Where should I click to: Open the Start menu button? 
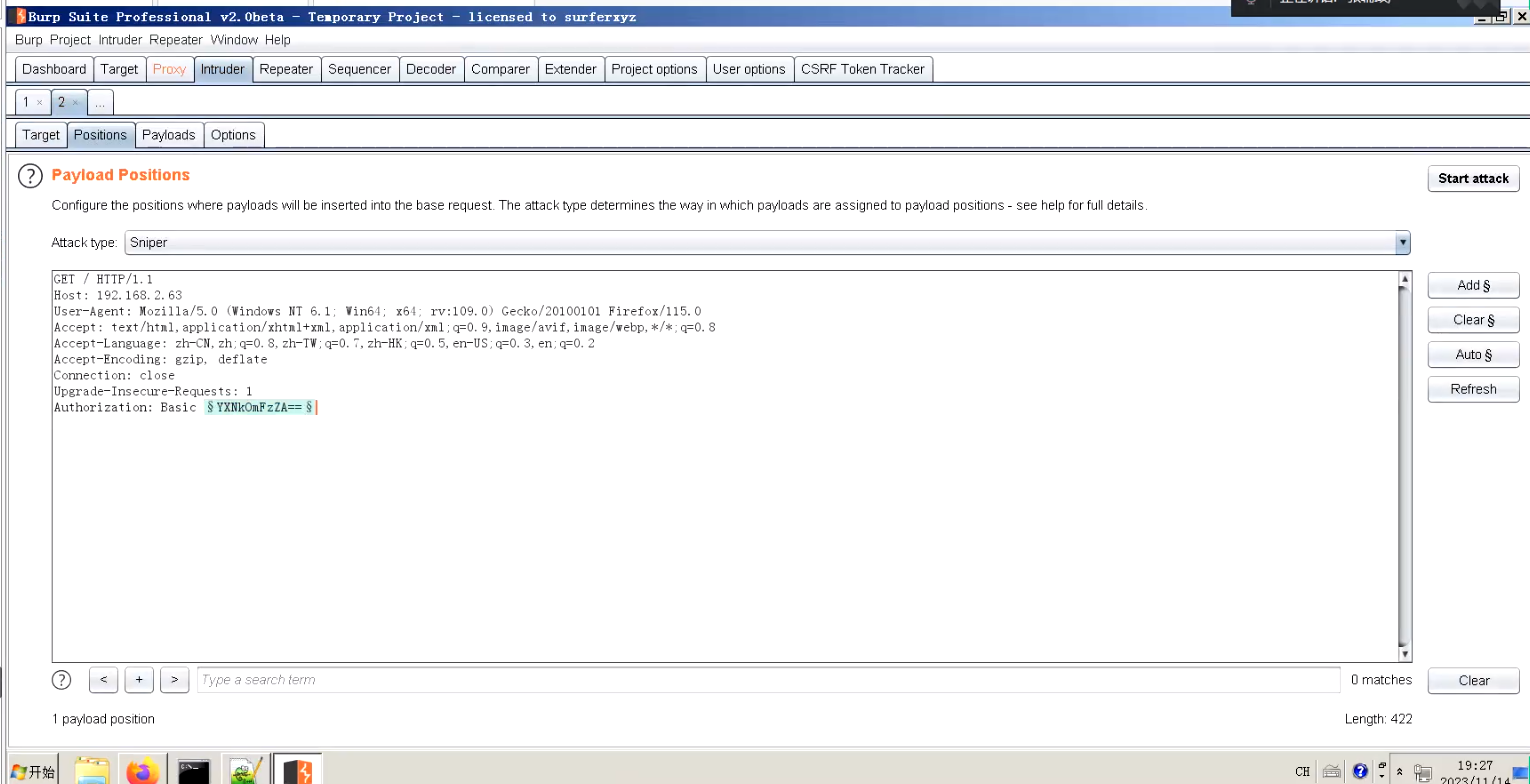pyautogui.click(x=33, y=771)
